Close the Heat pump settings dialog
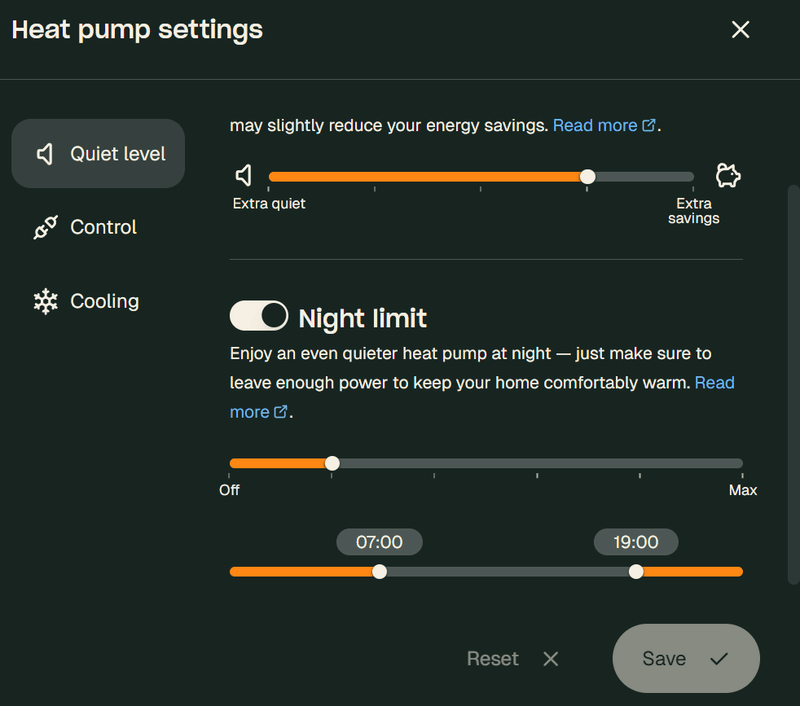This screenshot has height=706, width=800. pyautogui.click(x=740, y=30)
